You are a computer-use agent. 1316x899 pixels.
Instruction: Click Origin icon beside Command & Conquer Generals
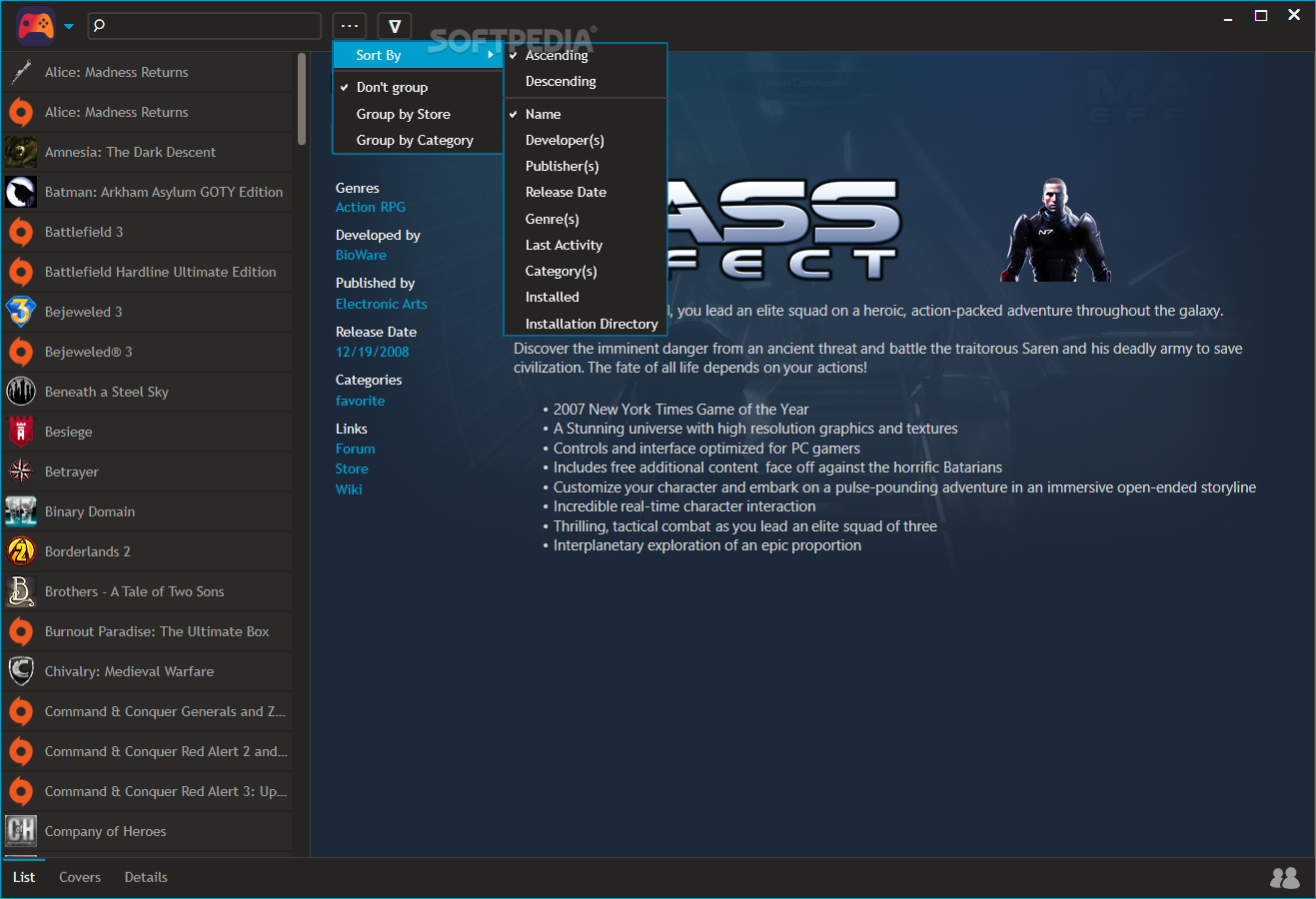21,711
